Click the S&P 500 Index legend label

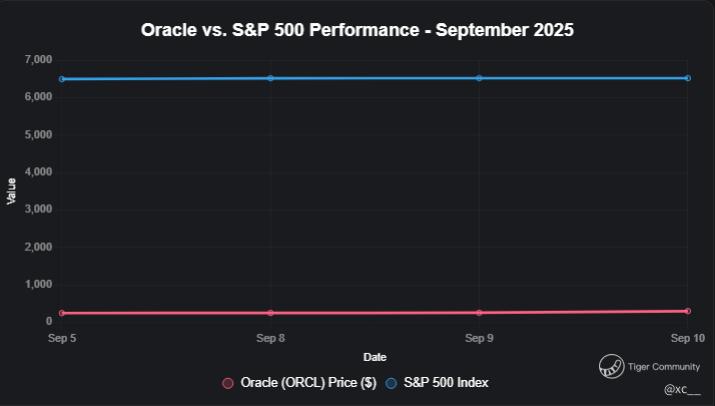click(x=446, y=383)
